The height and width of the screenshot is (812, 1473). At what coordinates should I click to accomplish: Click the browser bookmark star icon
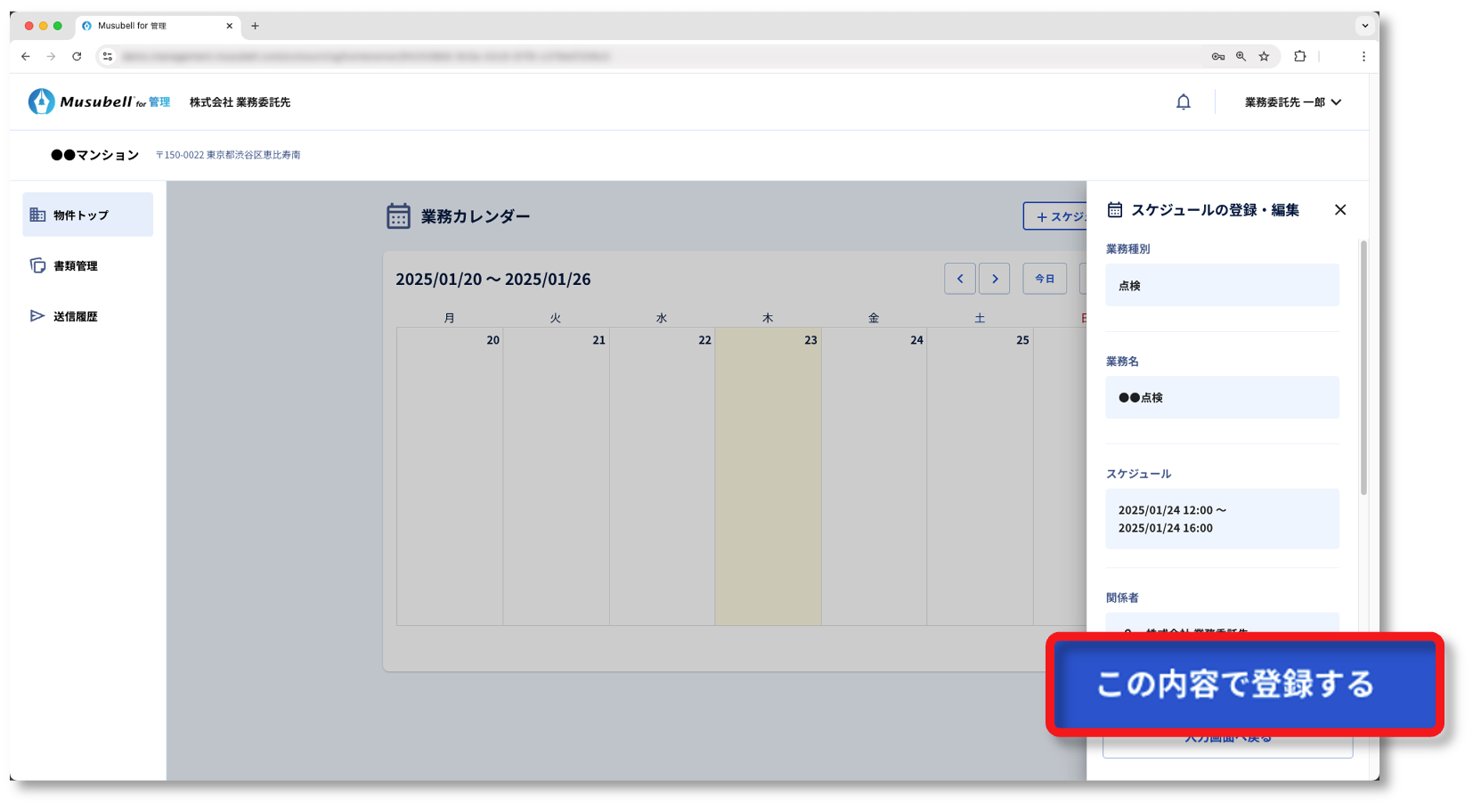tap(1264, 56)
